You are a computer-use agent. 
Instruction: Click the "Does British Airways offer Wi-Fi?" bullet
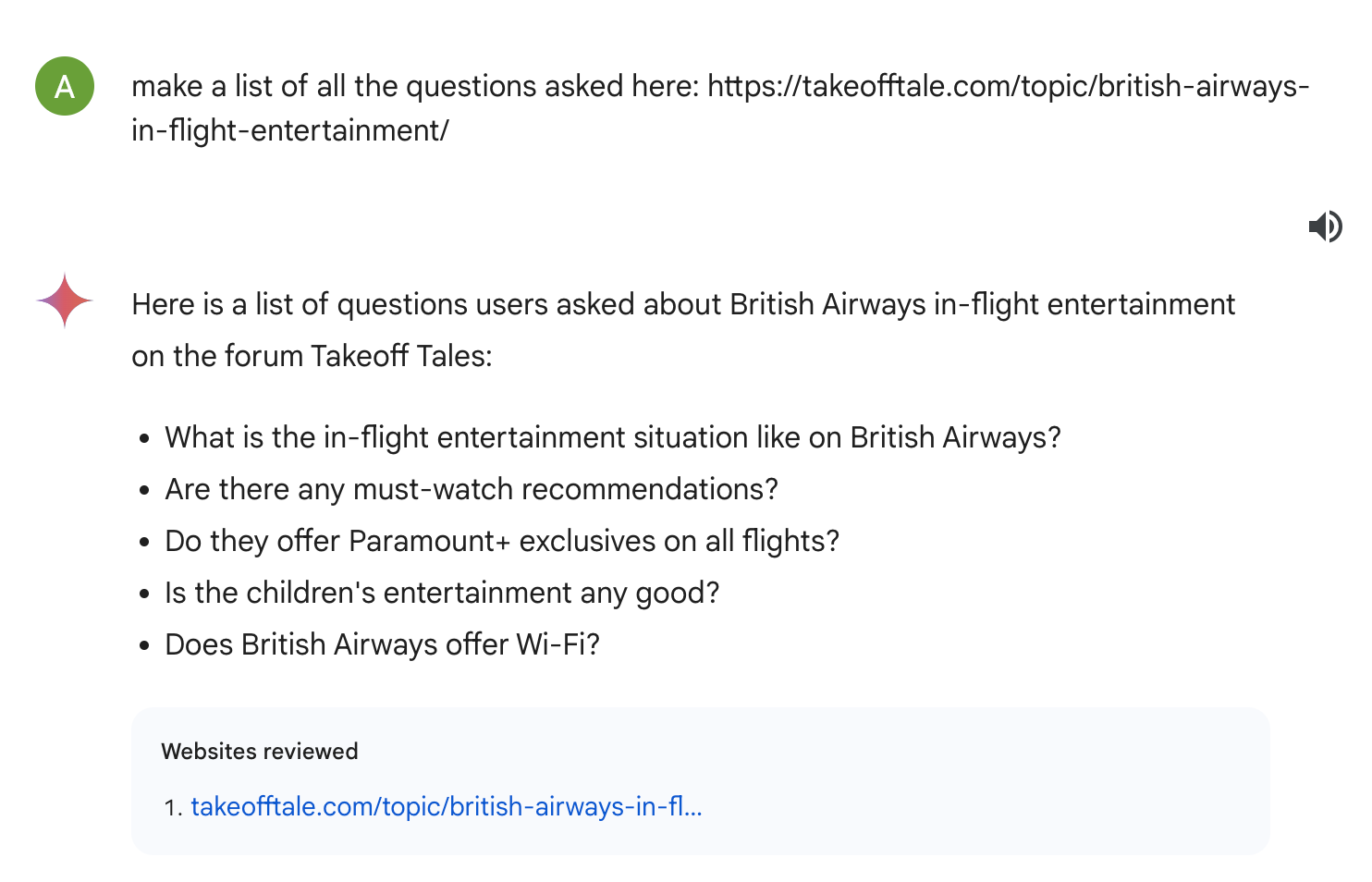coord(383,644)
